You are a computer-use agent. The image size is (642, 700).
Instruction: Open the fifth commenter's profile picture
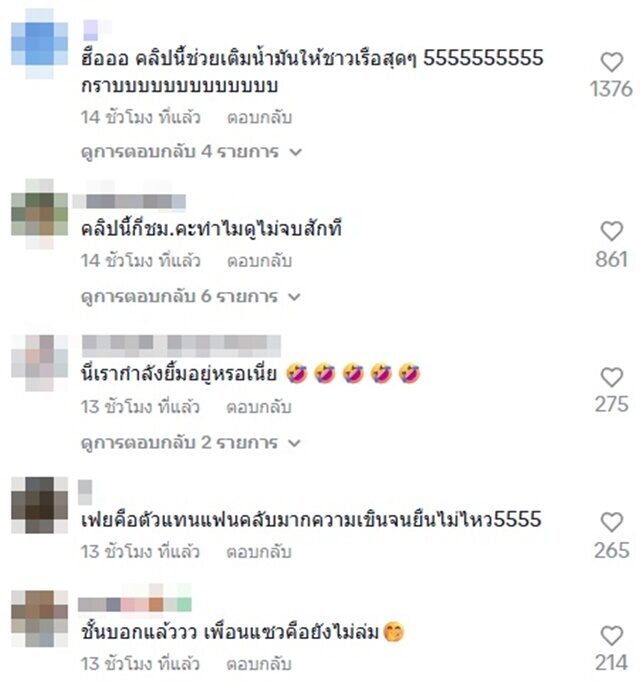[x=40, y=619]
